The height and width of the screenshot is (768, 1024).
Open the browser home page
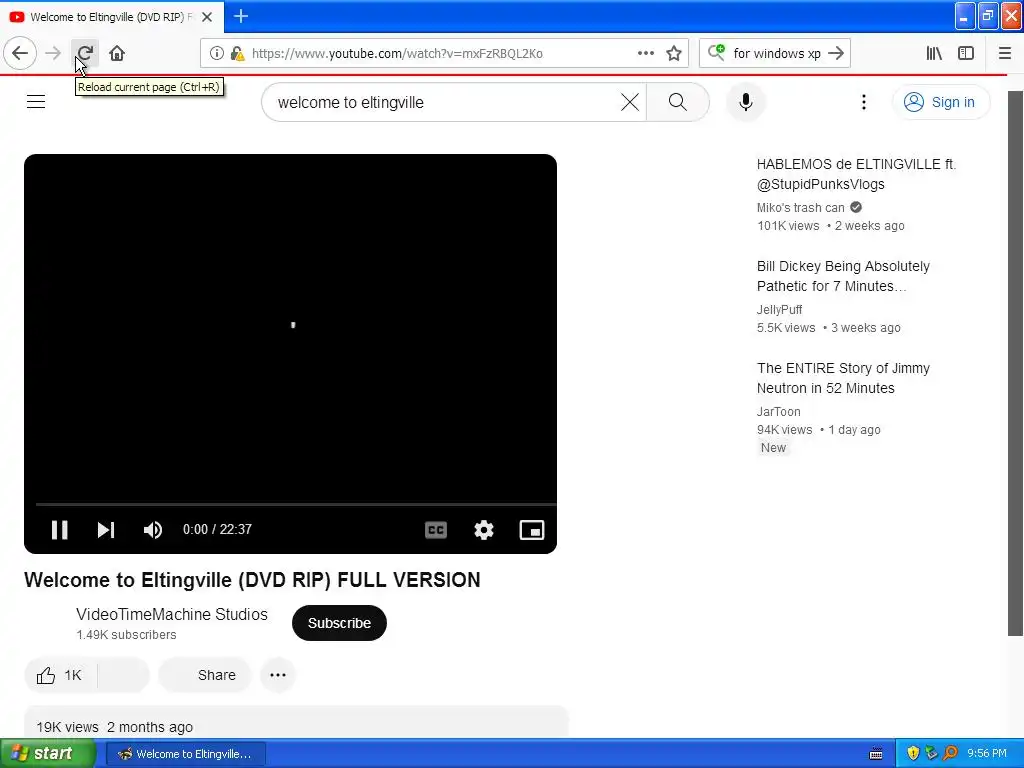point(117,53)
